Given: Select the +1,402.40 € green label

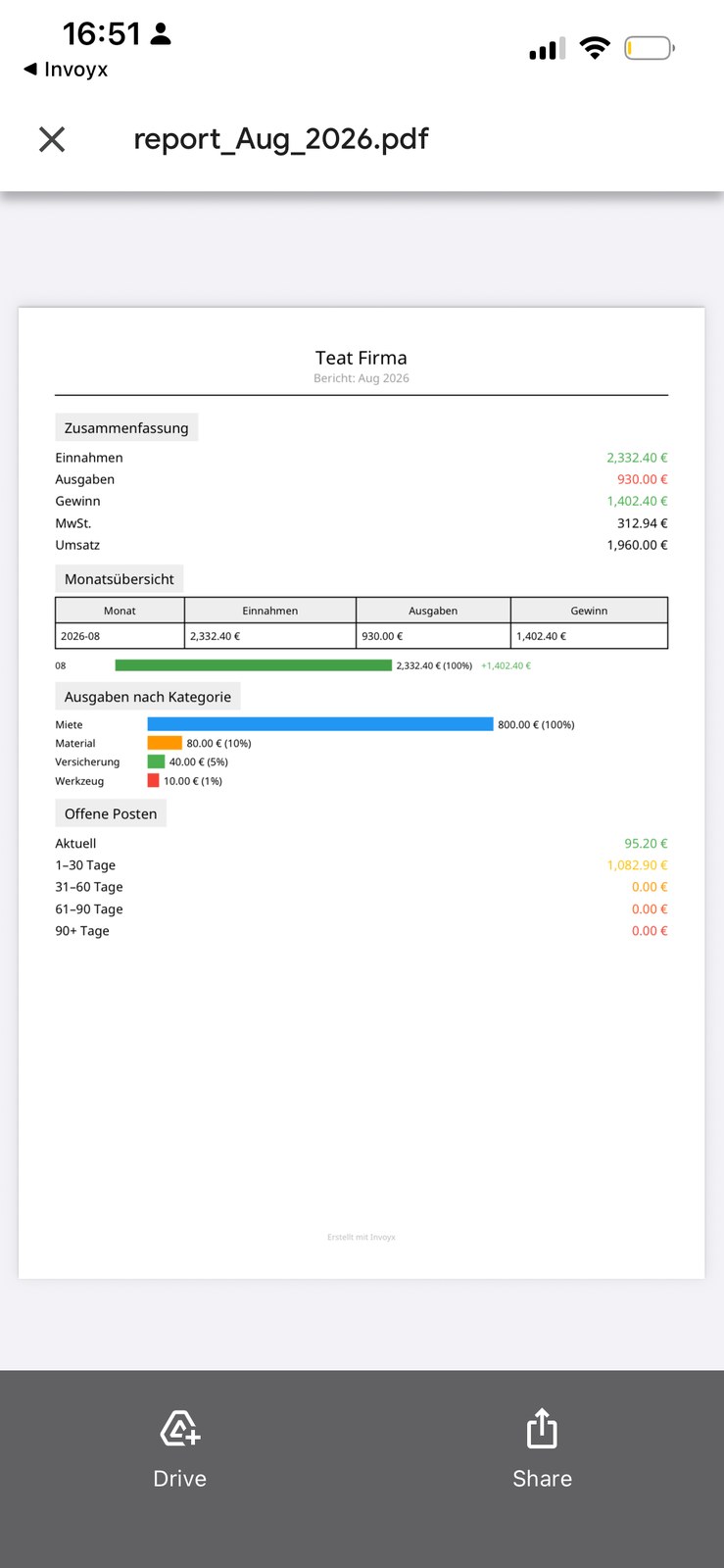Looking at the screenshot, I should tap(507, 665).
